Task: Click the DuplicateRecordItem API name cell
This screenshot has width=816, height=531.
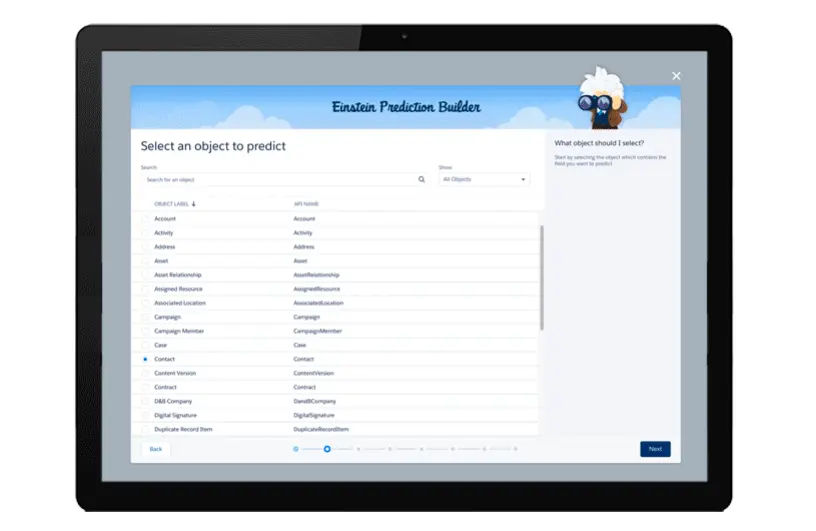Action: pos(321,429)
